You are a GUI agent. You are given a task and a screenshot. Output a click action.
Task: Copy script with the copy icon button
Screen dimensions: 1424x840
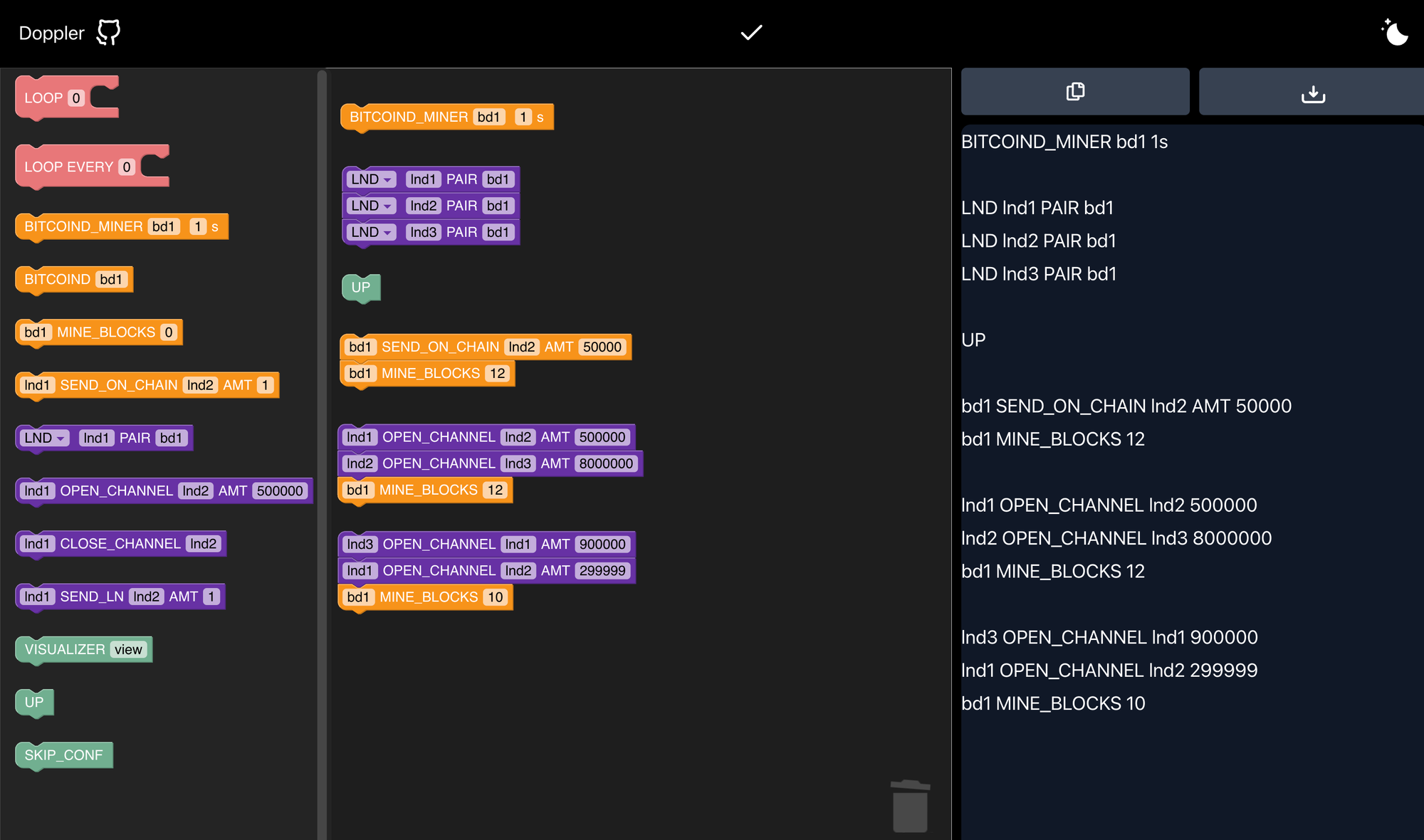point(1075,92)
